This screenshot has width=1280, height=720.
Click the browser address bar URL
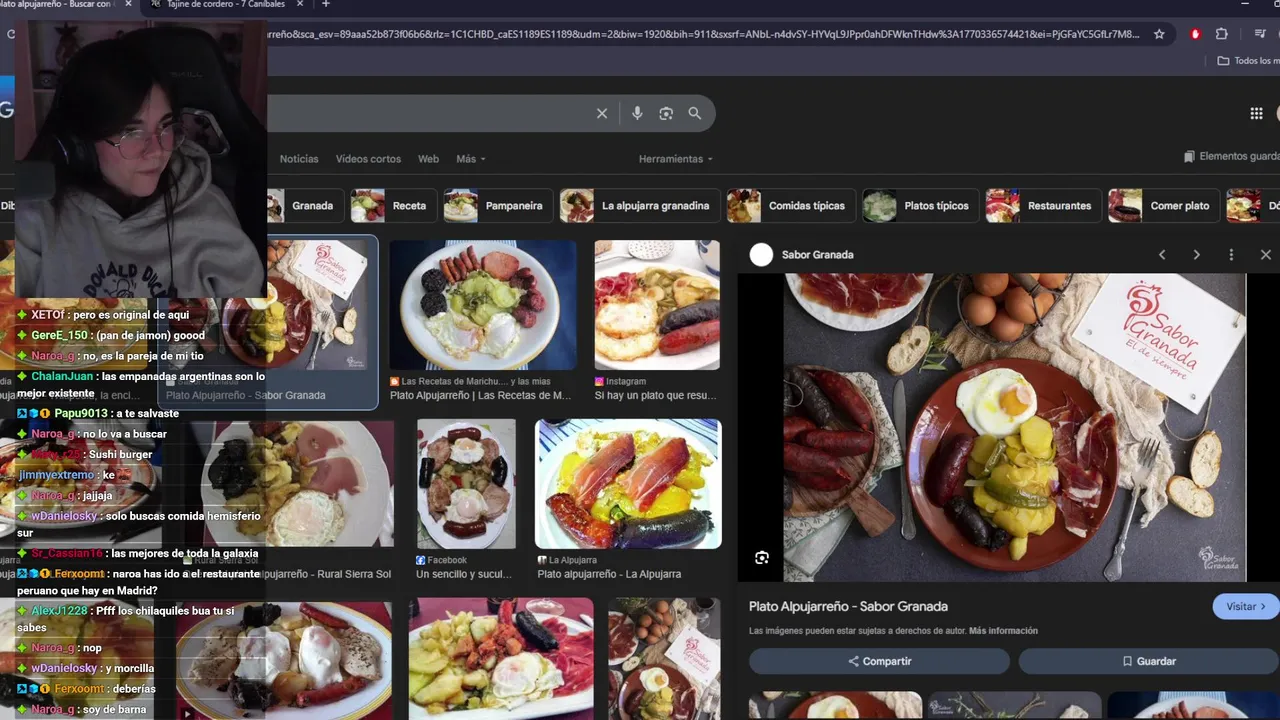coord(704,34)
